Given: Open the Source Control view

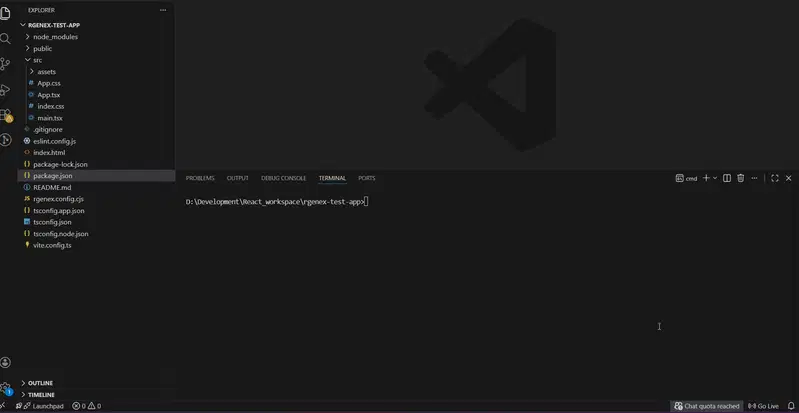Looking at the screenshot, I should [5, 64].
